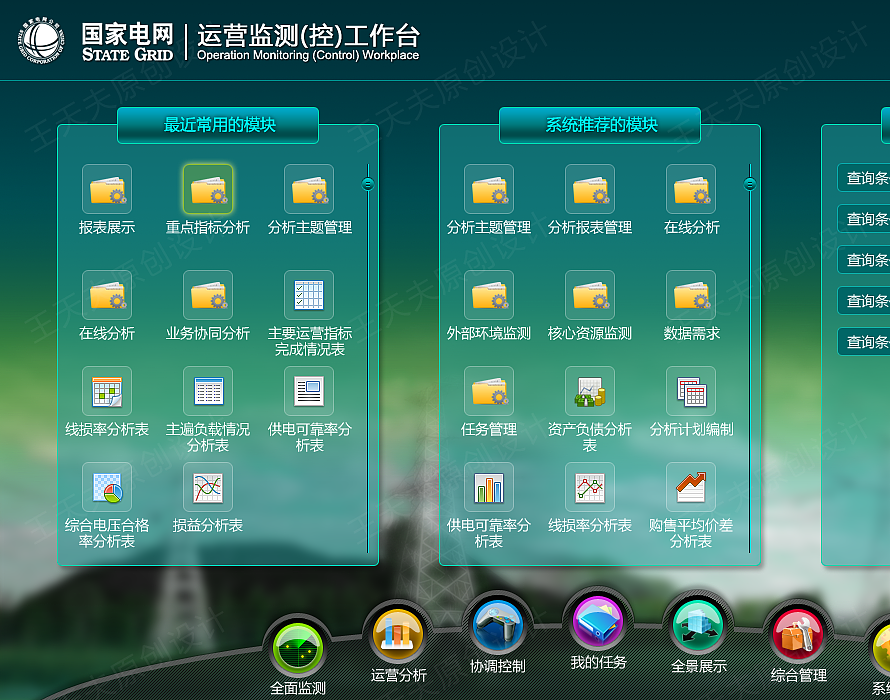Open 主遍负载情况分析表 report

208,391
